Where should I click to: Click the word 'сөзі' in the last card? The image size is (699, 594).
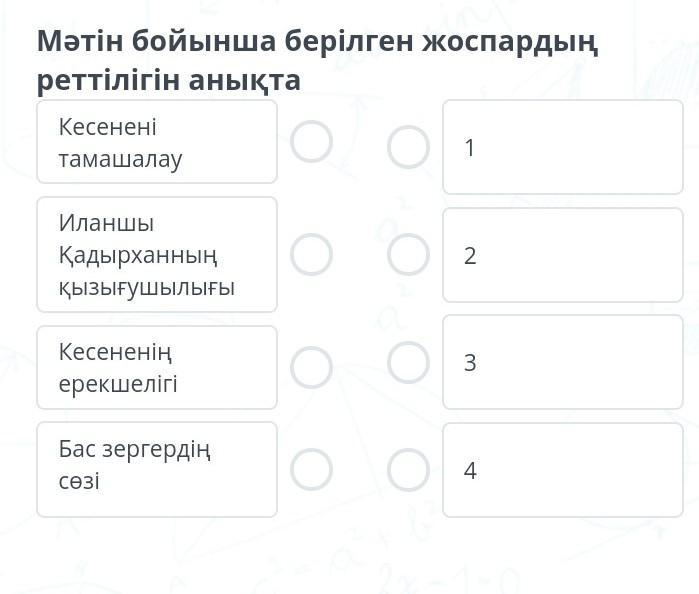(79, 481)
